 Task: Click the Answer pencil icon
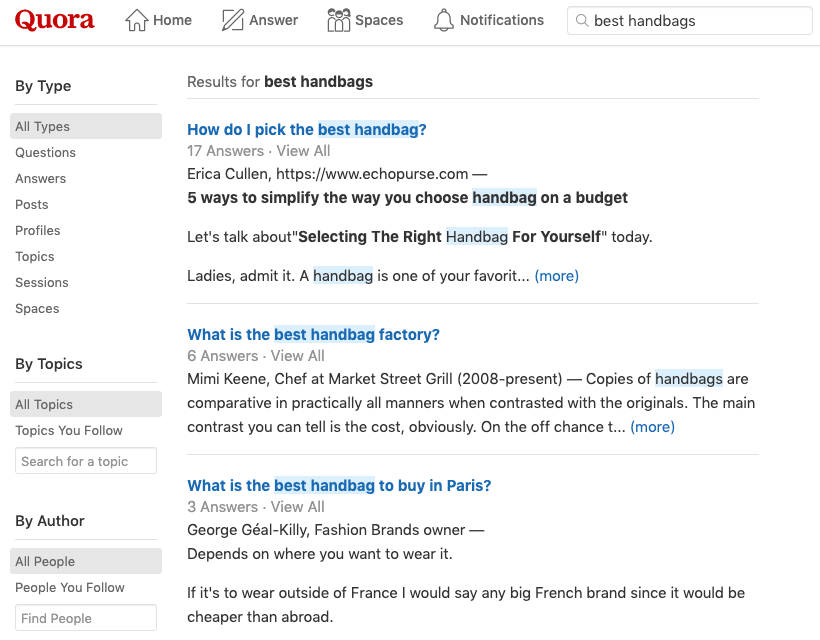[x=233, y=20]
